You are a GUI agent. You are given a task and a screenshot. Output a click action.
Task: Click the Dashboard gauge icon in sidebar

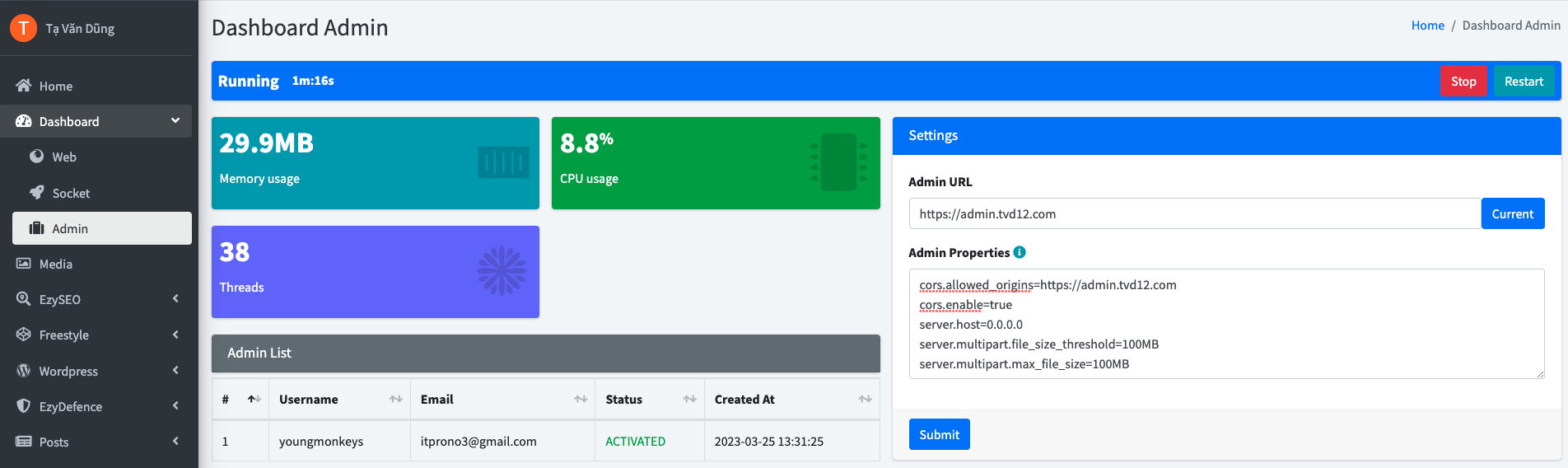click(24, 121)
